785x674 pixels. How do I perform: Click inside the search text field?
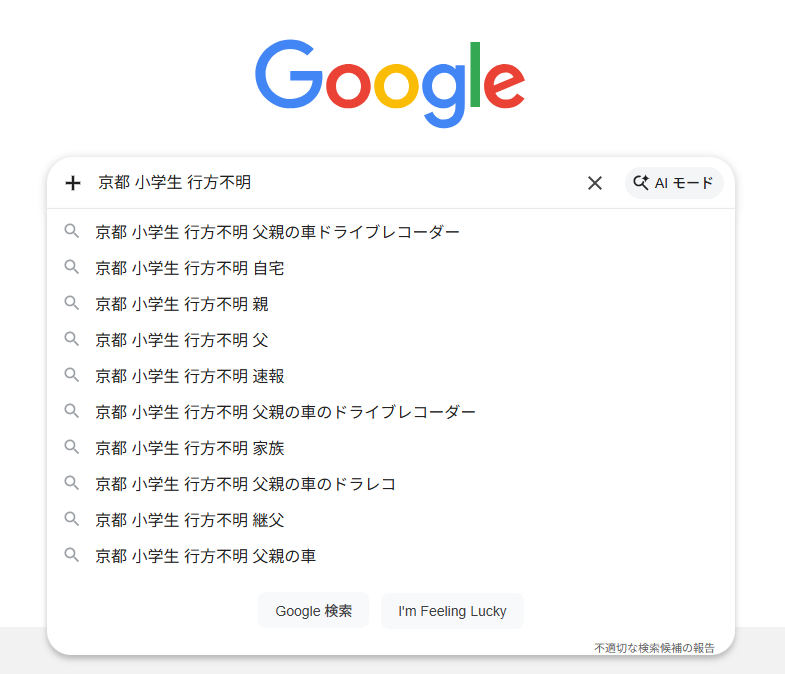click(340, 183)
